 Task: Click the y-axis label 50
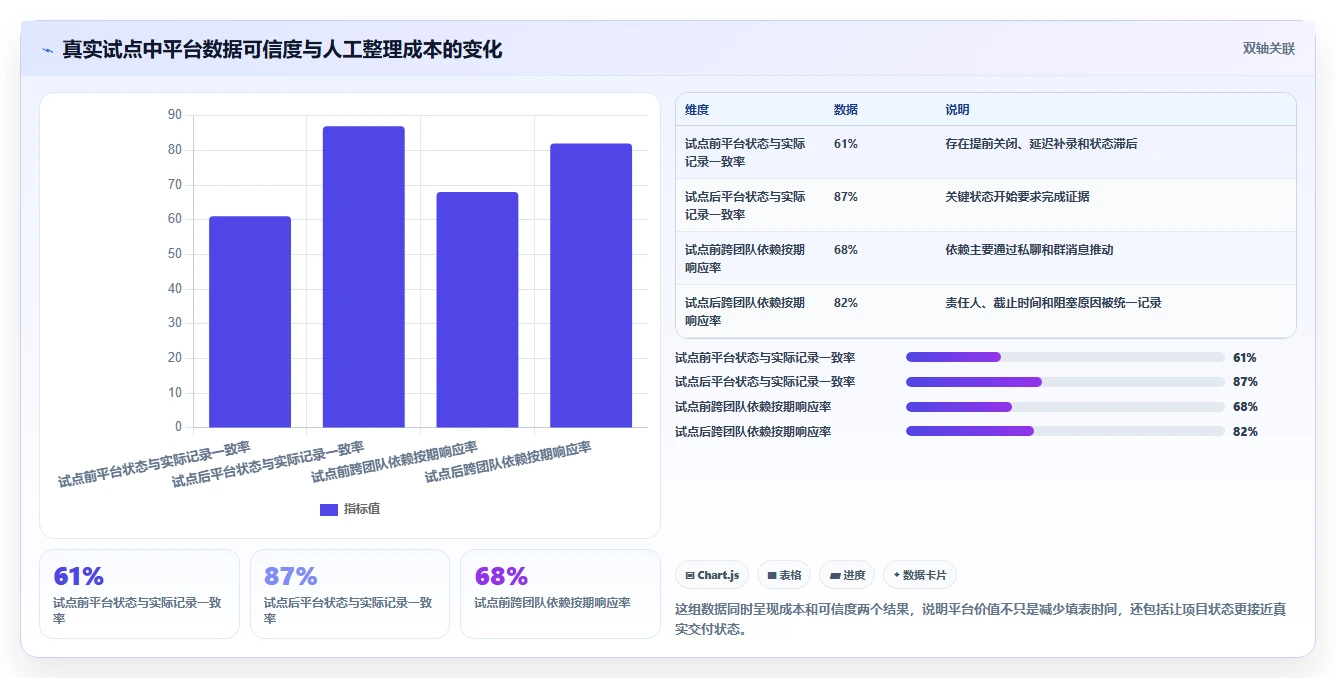(175, 254)
